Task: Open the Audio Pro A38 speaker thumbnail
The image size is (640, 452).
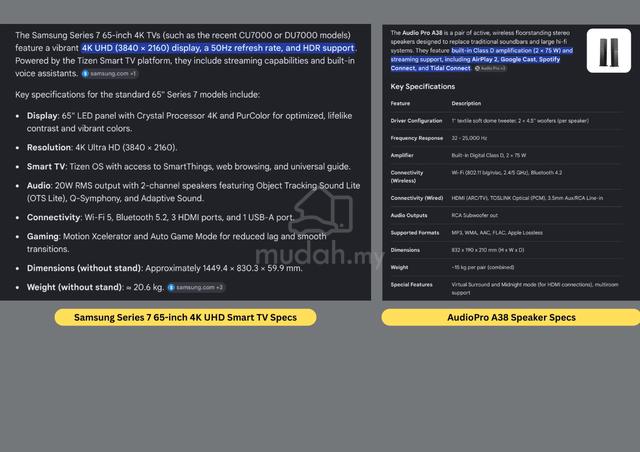Action: click(x=609, y=51)
